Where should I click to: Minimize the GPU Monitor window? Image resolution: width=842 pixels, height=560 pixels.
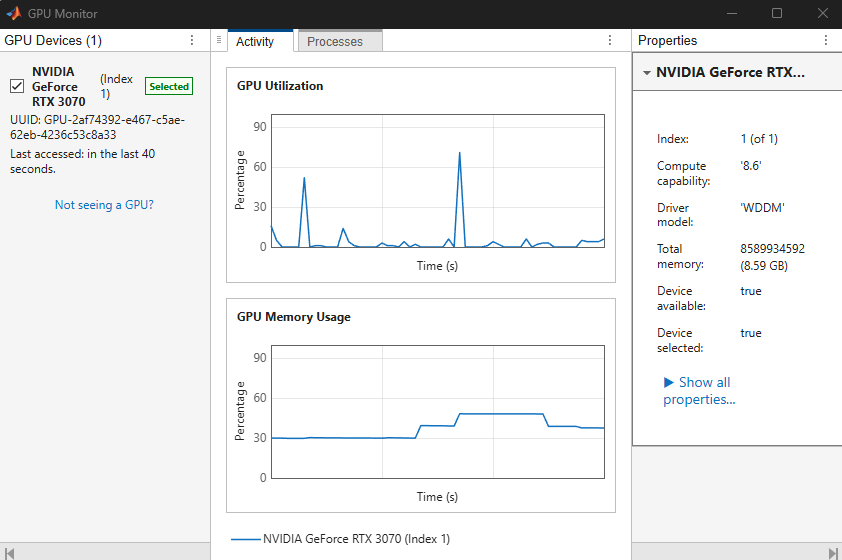click(731, 13)
